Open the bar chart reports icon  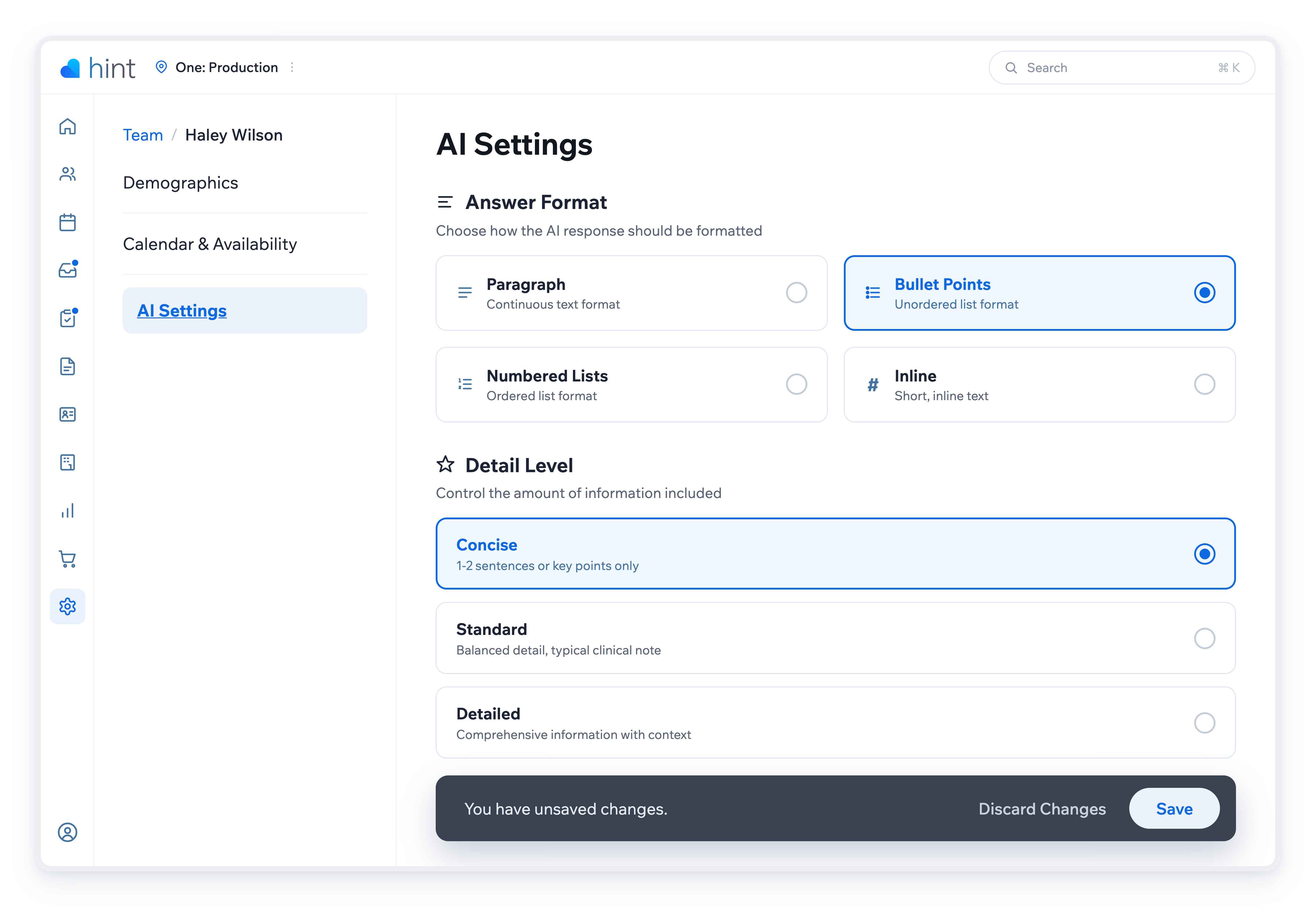68,511
